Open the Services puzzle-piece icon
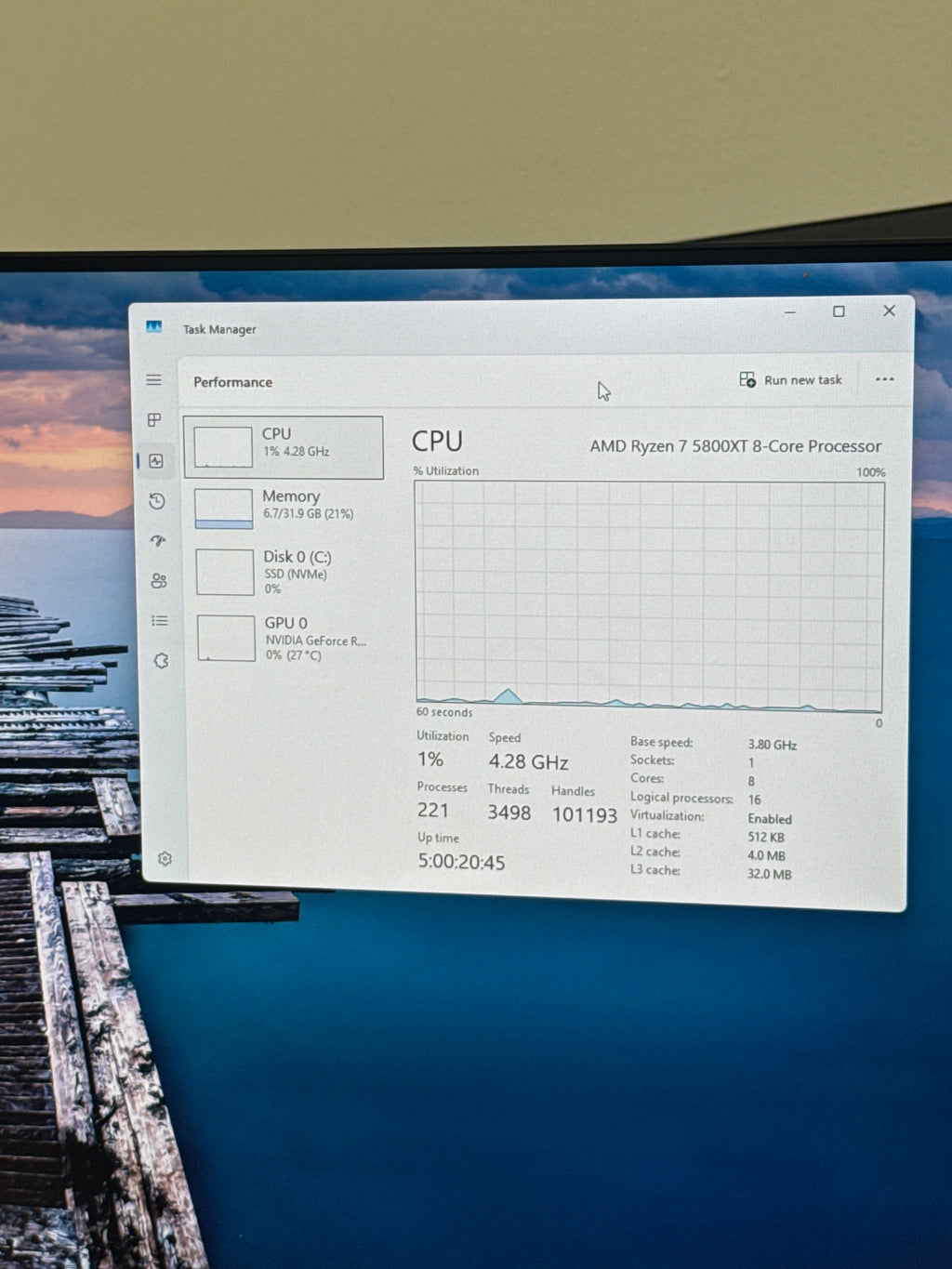 point(161,661)
